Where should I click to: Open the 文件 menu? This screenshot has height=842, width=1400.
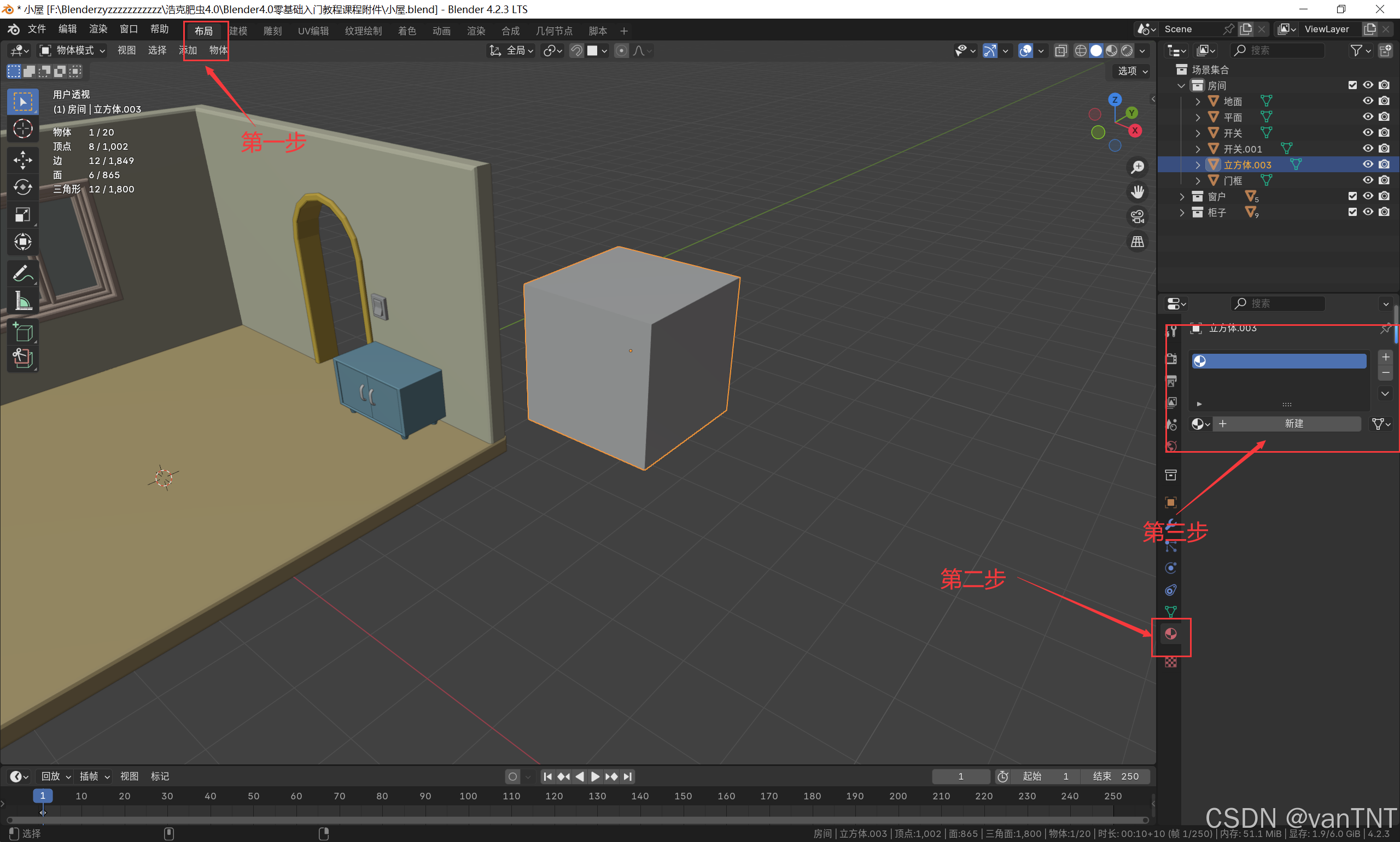tap(37, 30)
